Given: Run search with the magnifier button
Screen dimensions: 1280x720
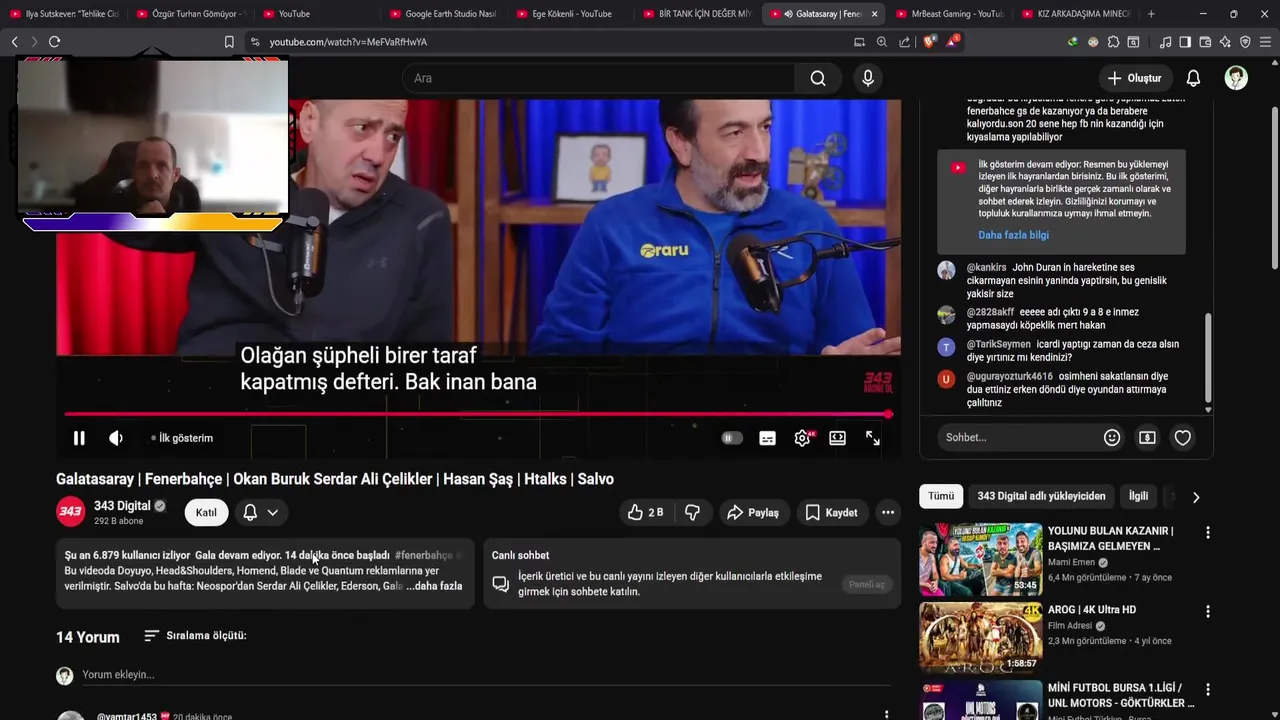Looking at the screenshot, I should click(818, 78).
